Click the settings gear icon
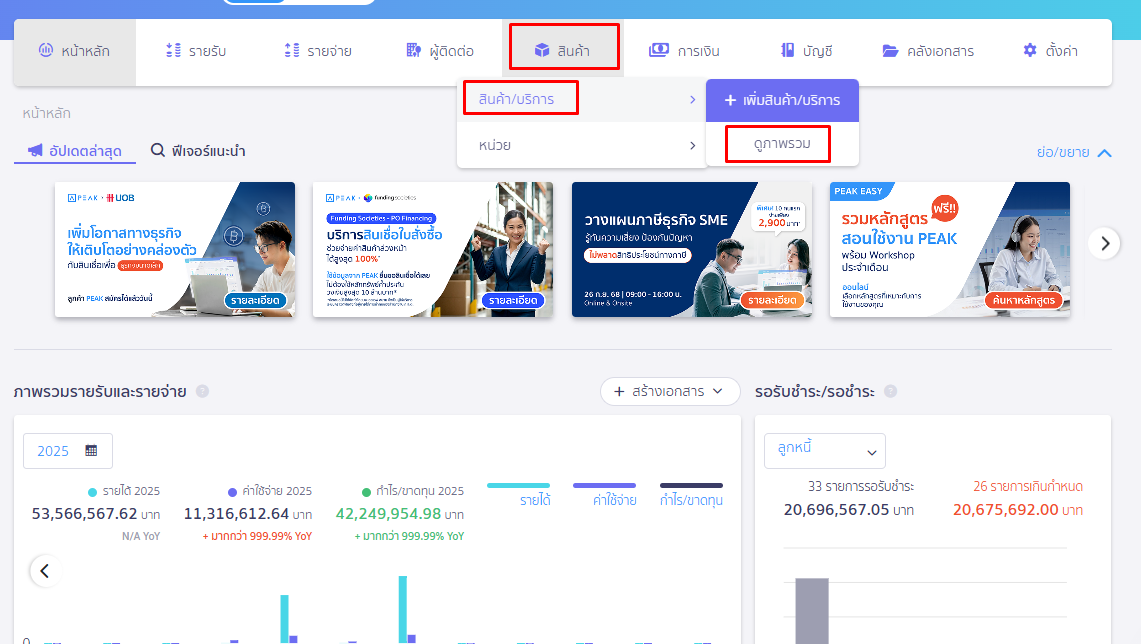Viewport: 1141px width, 644px height. tap(1030, 50)
